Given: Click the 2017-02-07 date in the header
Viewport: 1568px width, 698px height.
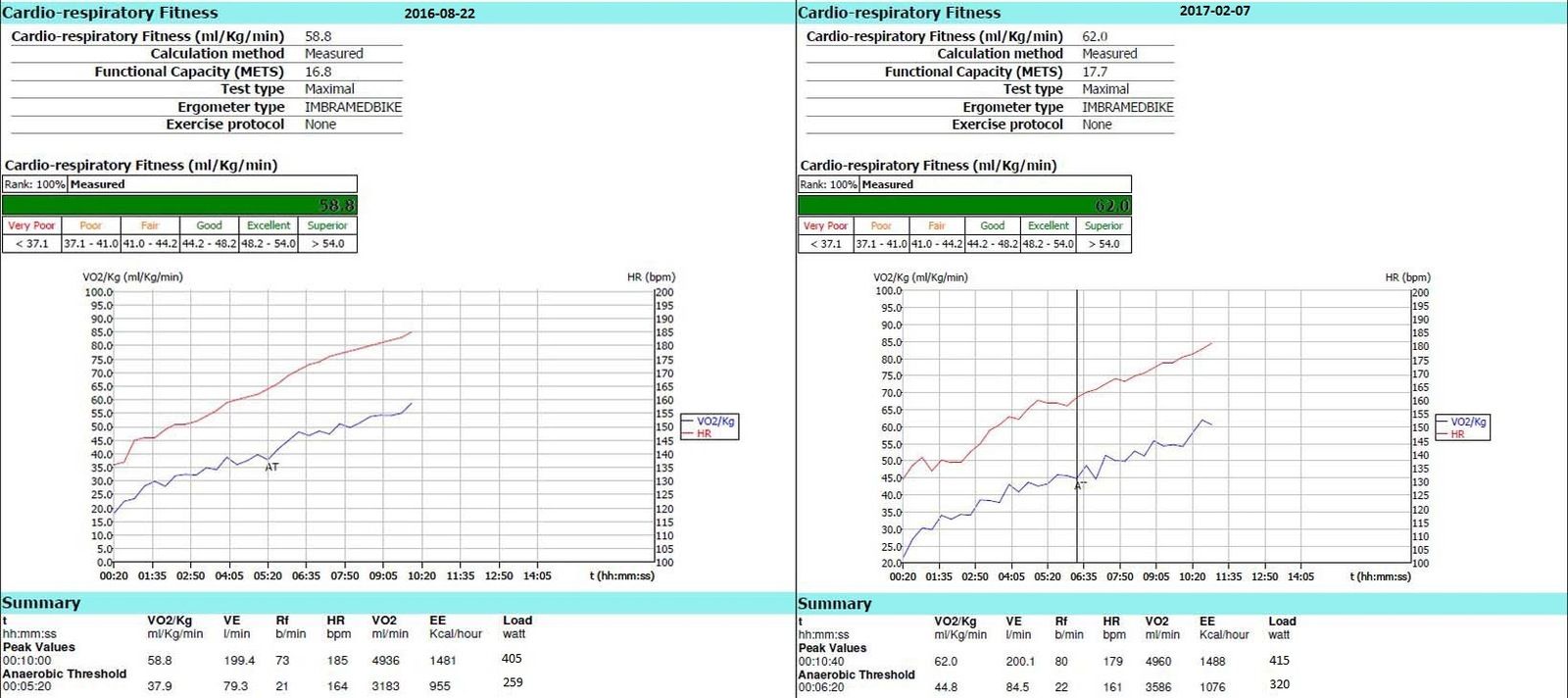Looking at the screenshot, I should 1215,11.
